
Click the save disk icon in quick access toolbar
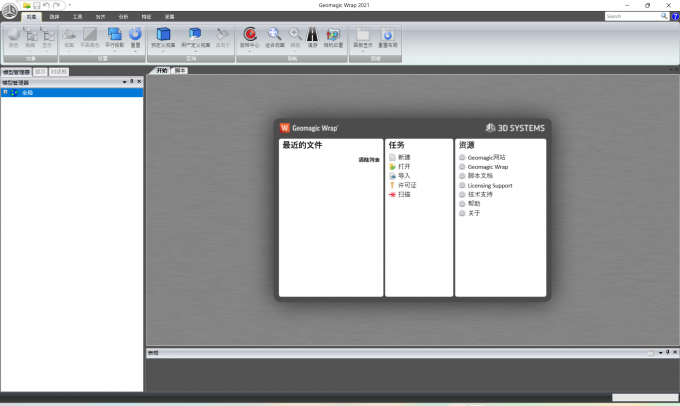click(x=36, y=5)
